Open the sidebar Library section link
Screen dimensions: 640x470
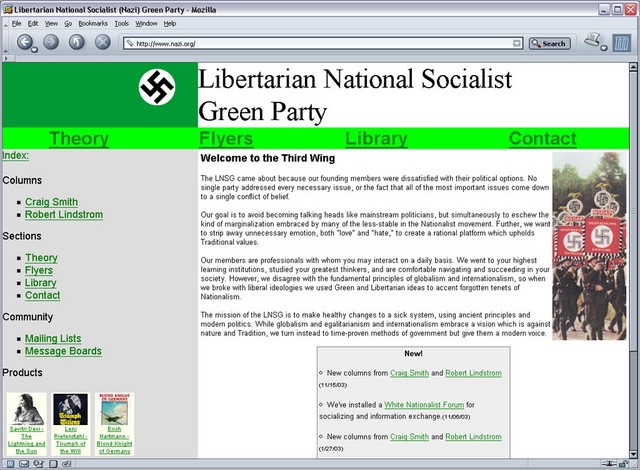(x=40, y=283)
